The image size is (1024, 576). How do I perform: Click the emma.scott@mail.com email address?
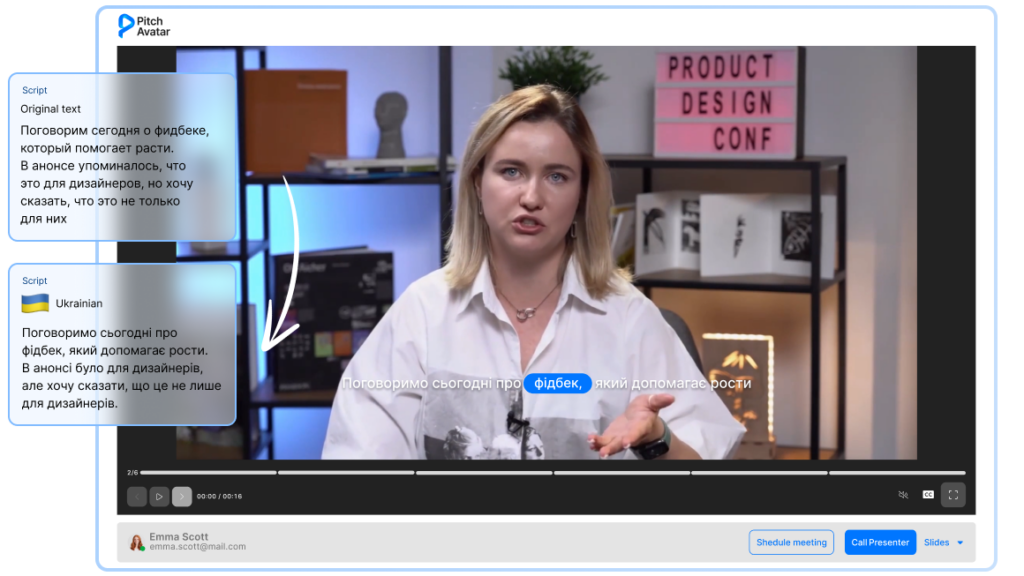click(x=197, y=547)
